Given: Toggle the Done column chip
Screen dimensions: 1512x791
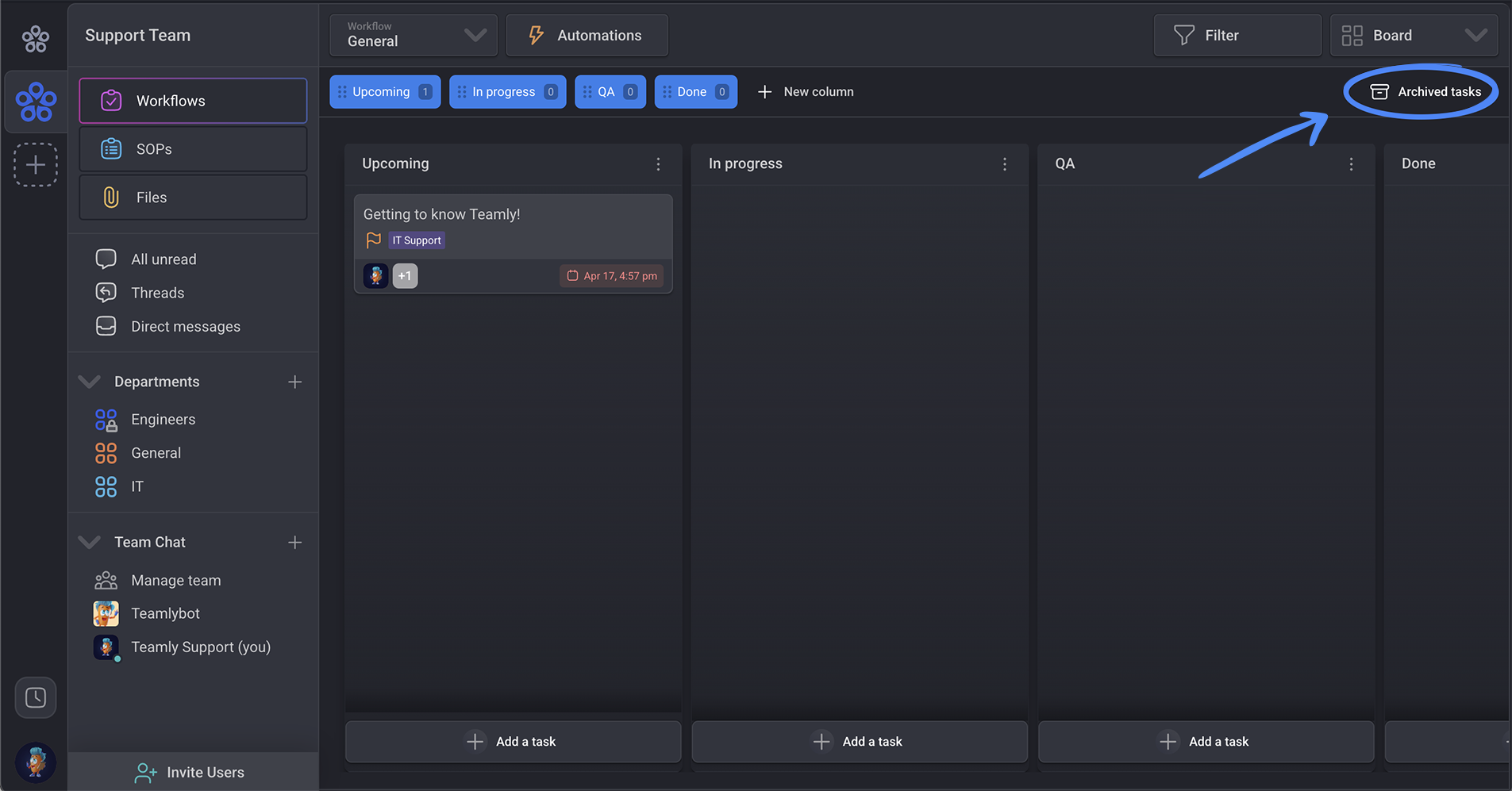Looking at the screenshot, I should click(x=696, y=92).
